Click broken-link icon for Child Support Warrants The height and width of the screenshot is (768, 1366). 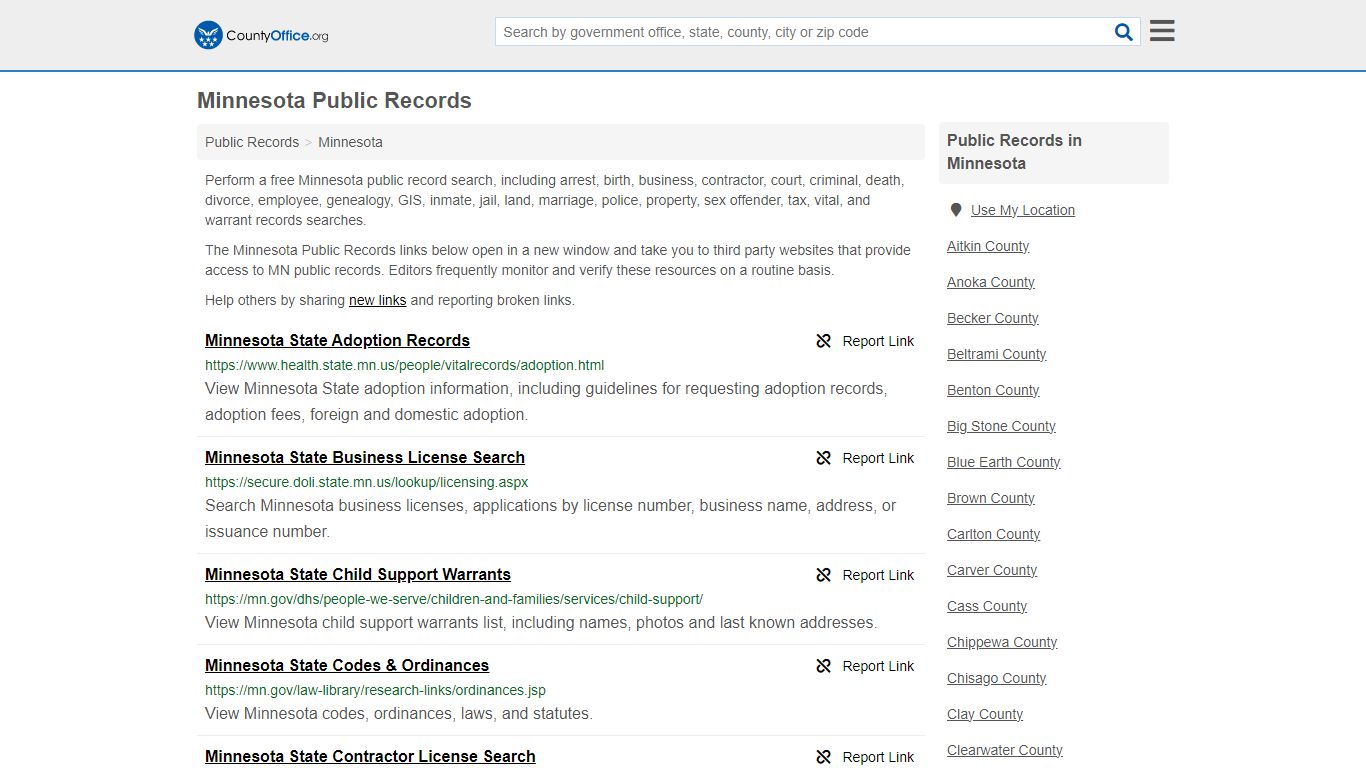tap(824, 575)
